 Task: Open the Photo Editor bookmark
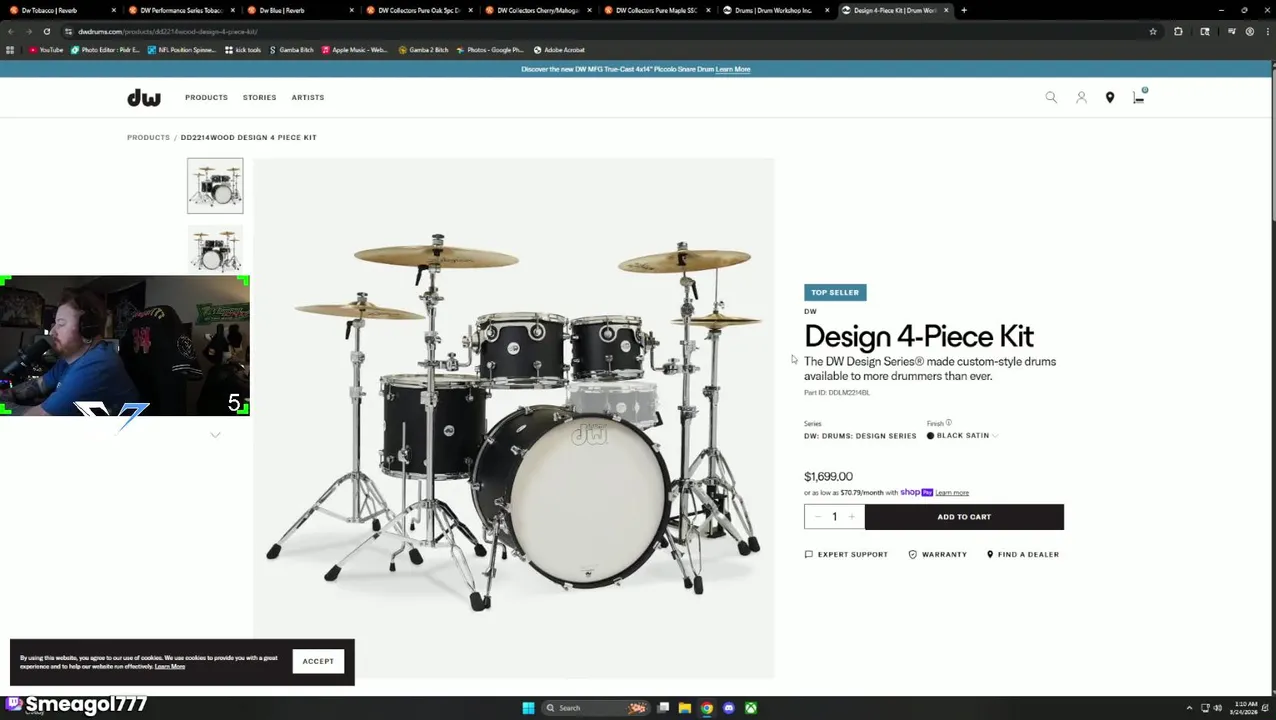coord(105,50)
